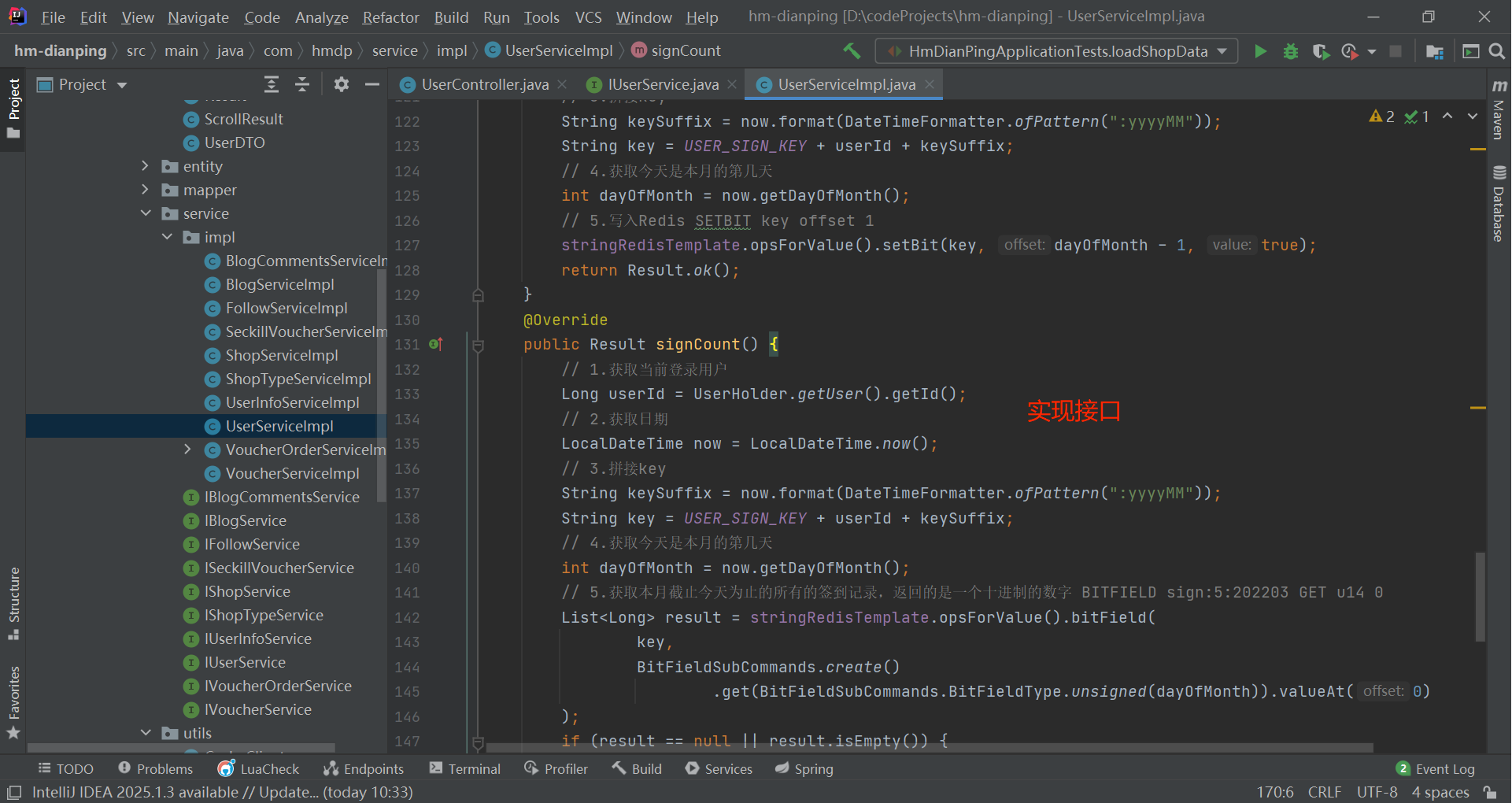Run with coverage icon

coord(1321,51)
